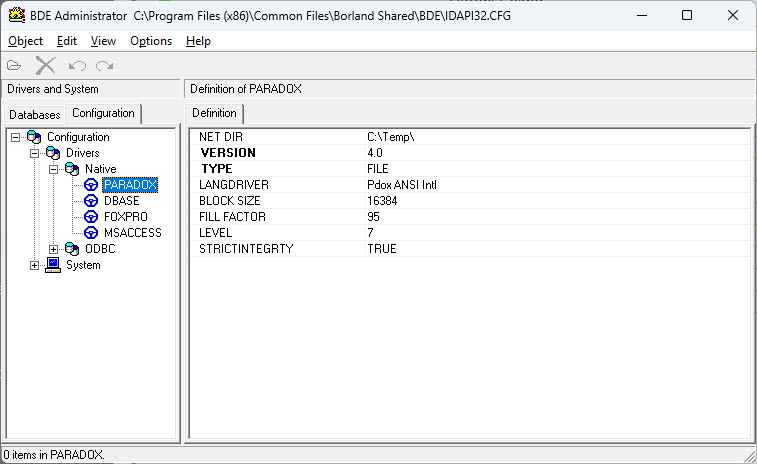Click the Configuration root node icon

34,137
